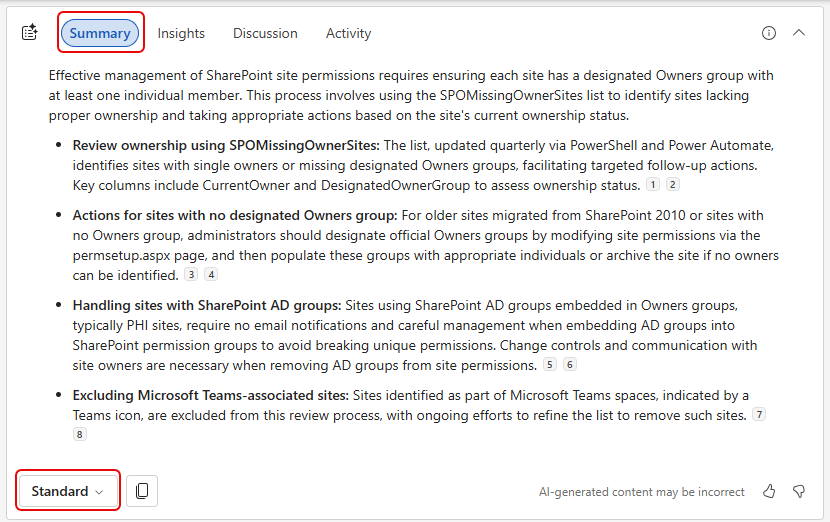Click the AI-generated content disclaimer text
This screenshot has width=830, height=522.
(641, 492)
